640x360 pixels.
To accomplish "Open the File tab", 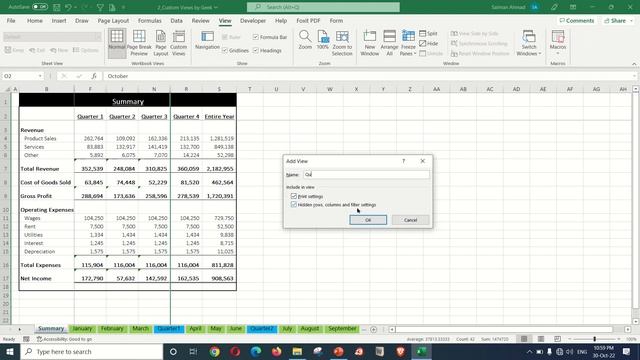I will coord(11,20).
